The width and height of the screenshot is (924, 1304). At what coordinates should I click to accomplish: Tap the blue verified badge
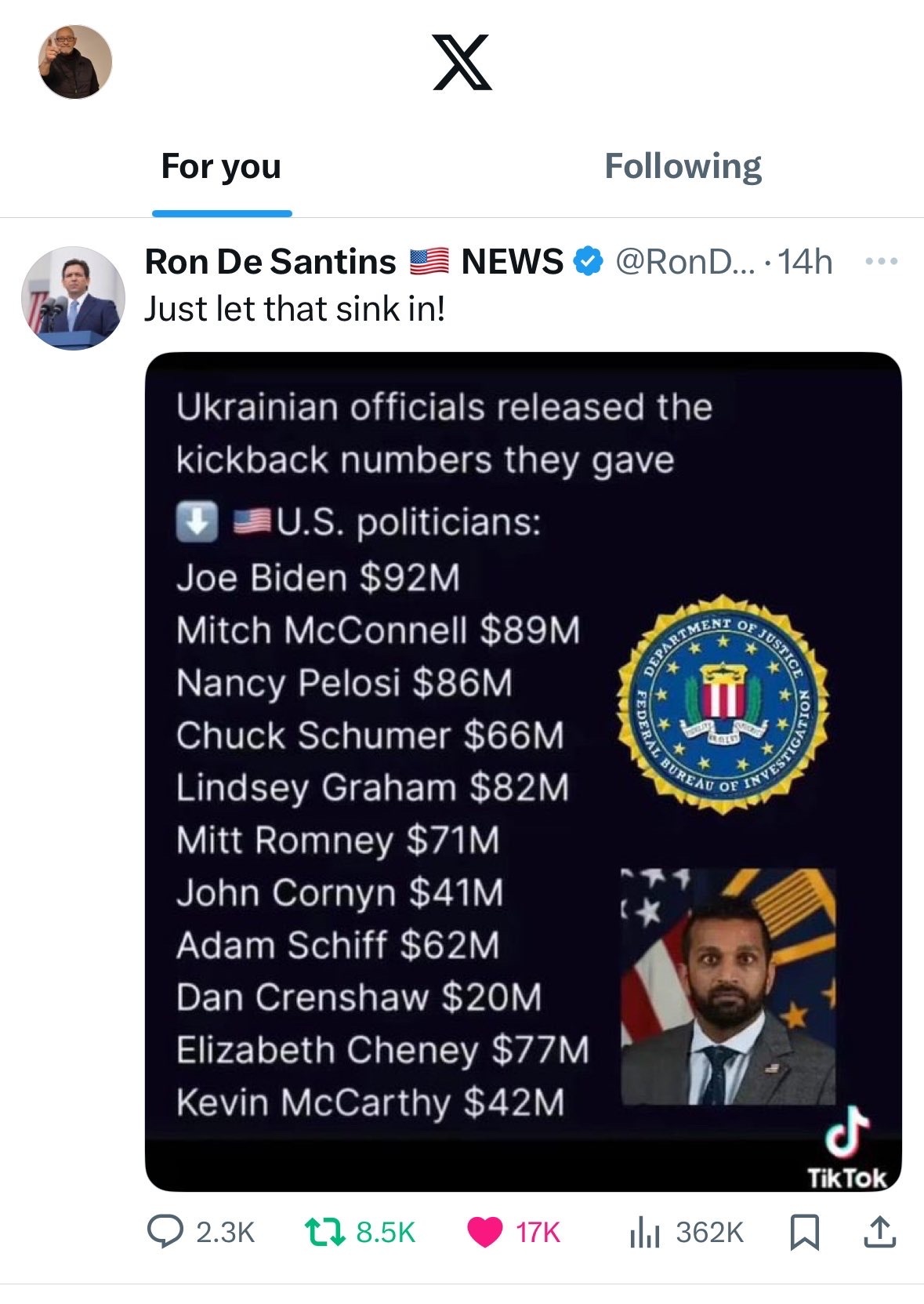pyautogui.click(x=588, y=261)
